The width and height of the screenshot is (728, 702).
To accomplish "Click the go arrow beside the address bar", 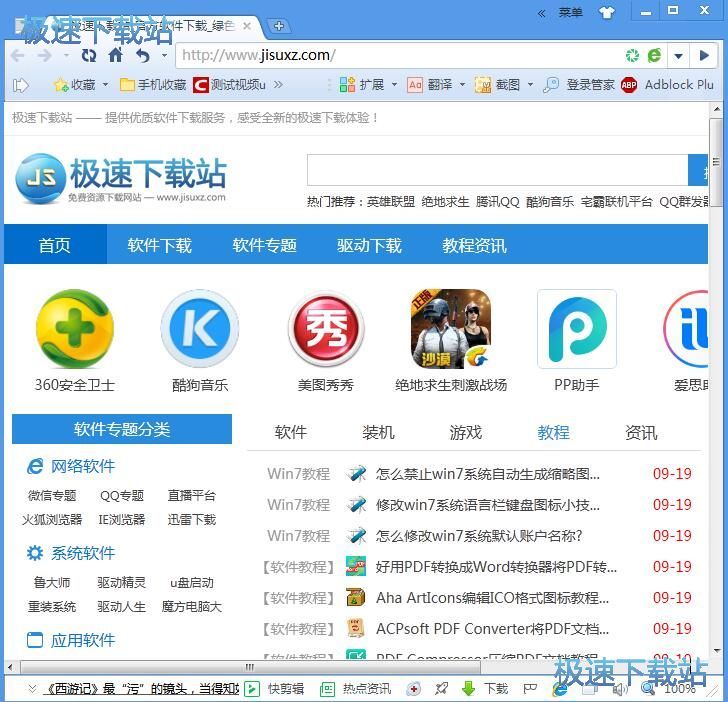I will 704,56.
